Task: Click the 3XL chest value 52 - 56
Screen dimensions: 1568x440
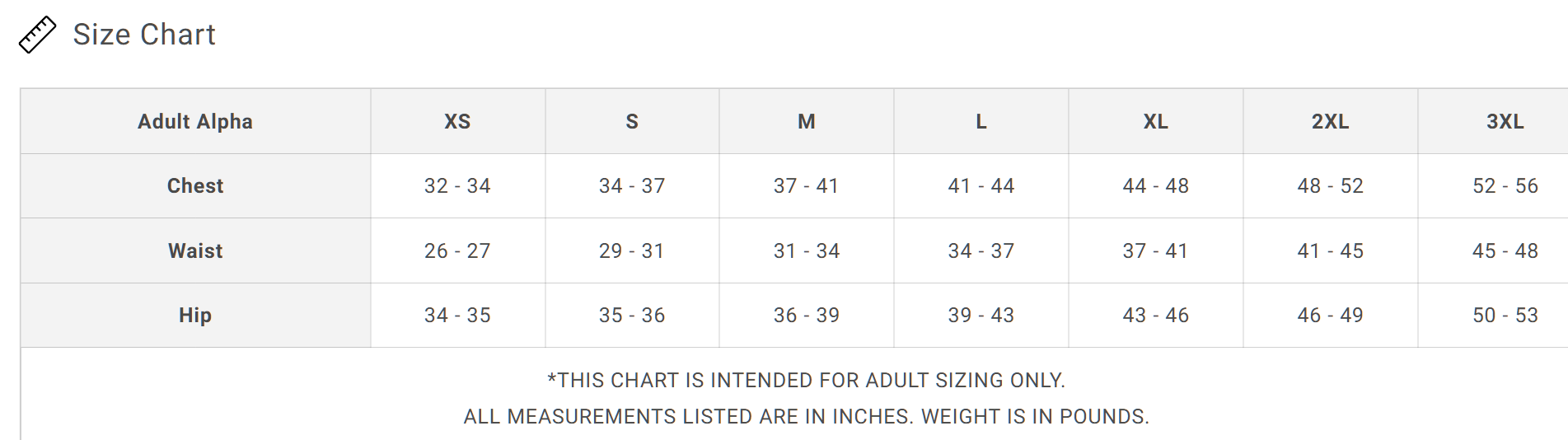Action: pyautogui.click(x=1505, y=186)
